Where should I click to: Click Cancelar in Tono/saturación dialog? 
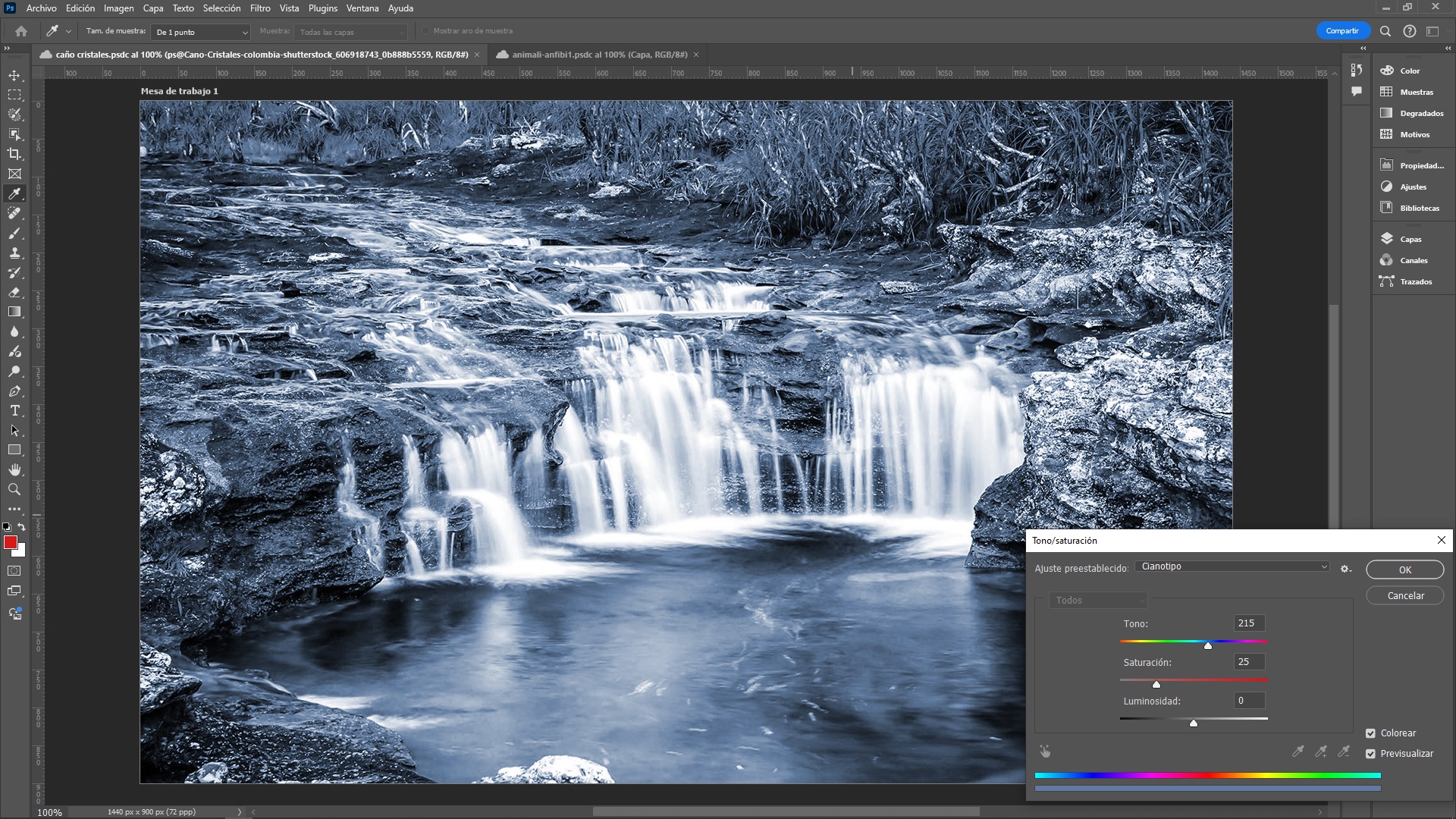(x=1405, y=596)
